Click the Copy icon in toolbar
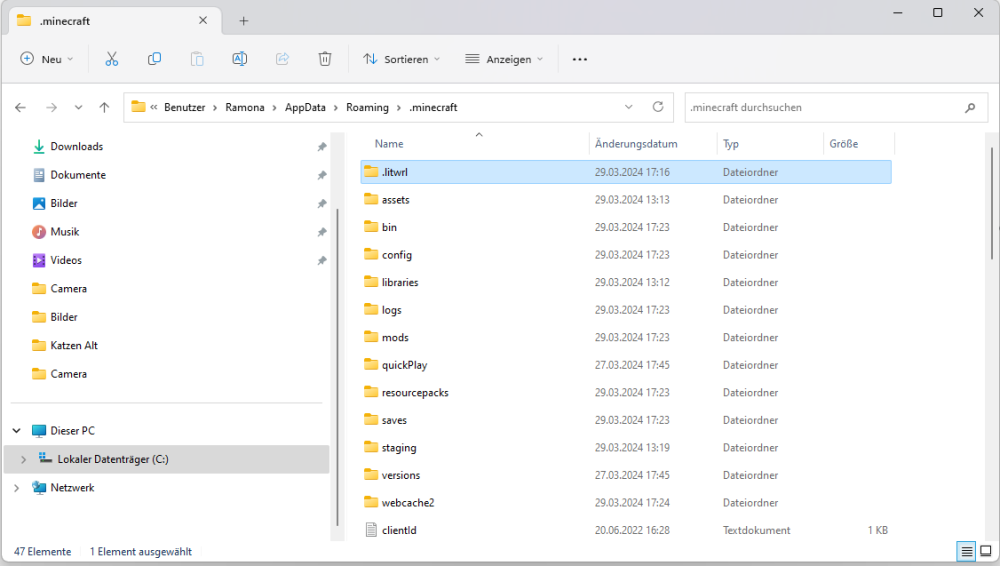This screenshot has height=566, width=1000. (154, 59)
